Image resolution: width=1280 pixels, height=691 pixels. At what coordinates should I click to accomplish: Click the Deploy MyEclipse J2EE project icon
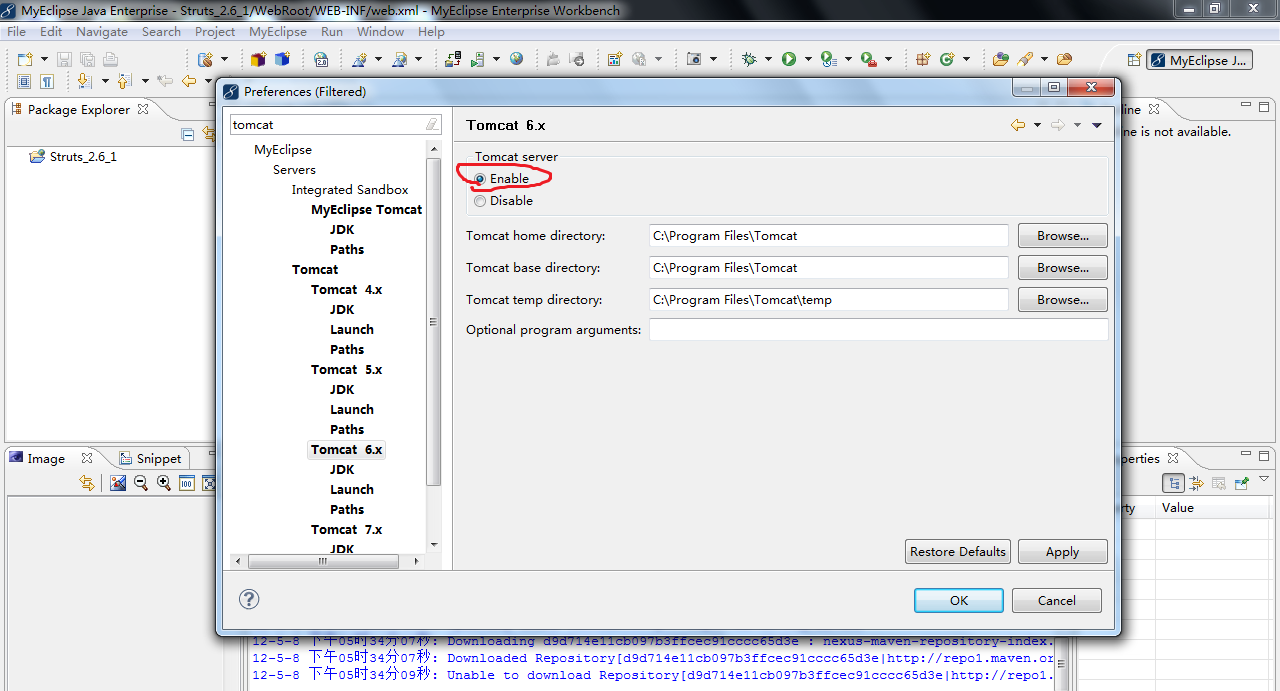[x=453, y=59]
